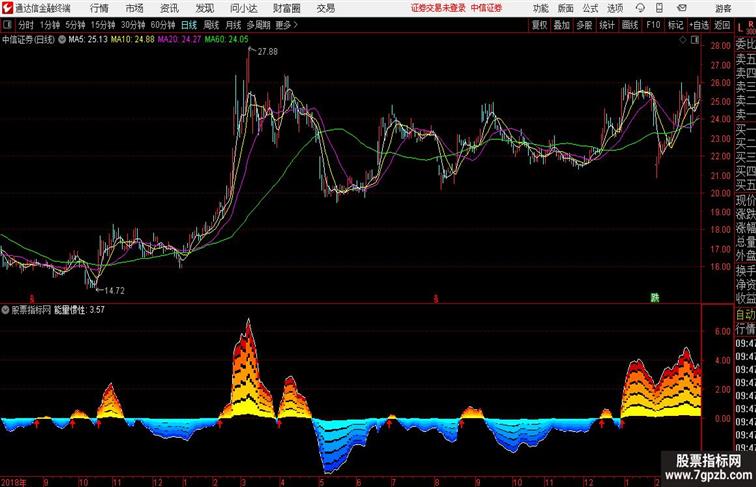This screenshot has height=487, width=756.
Task: Open the 公式 menu
Action: tap(590, 8)
